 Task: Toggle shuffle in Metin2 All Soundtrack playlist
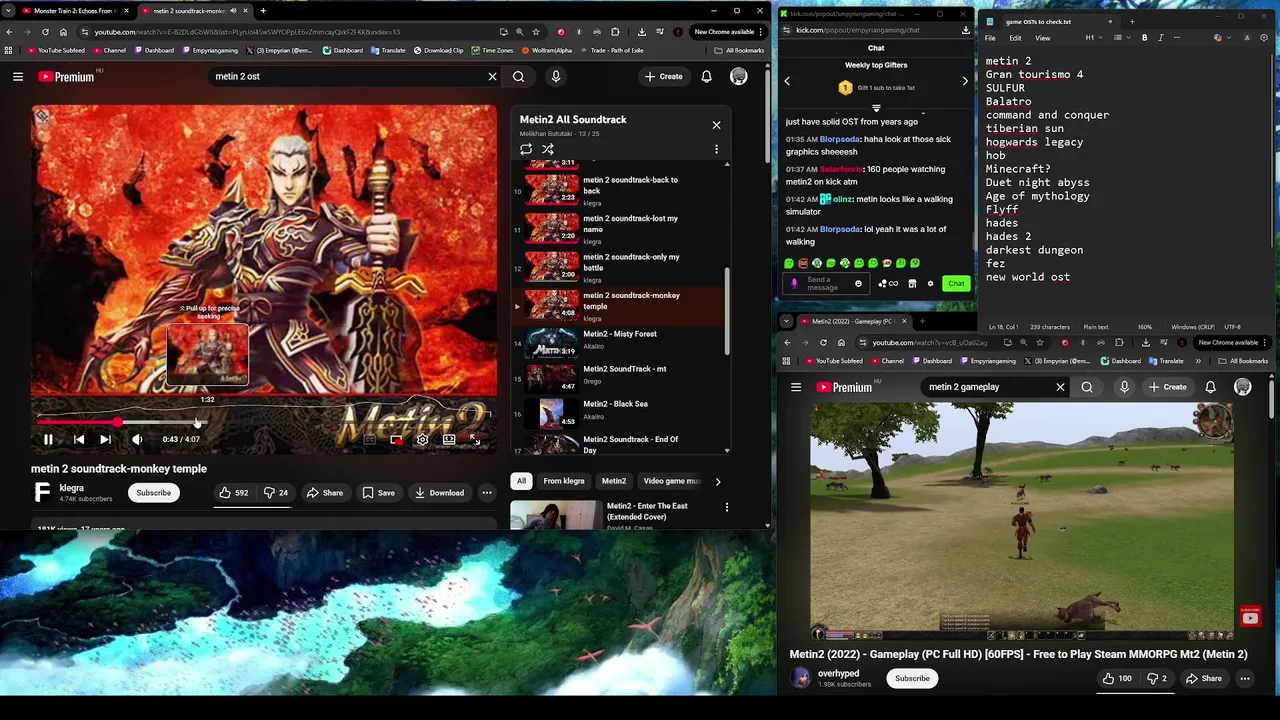(548, 149)
